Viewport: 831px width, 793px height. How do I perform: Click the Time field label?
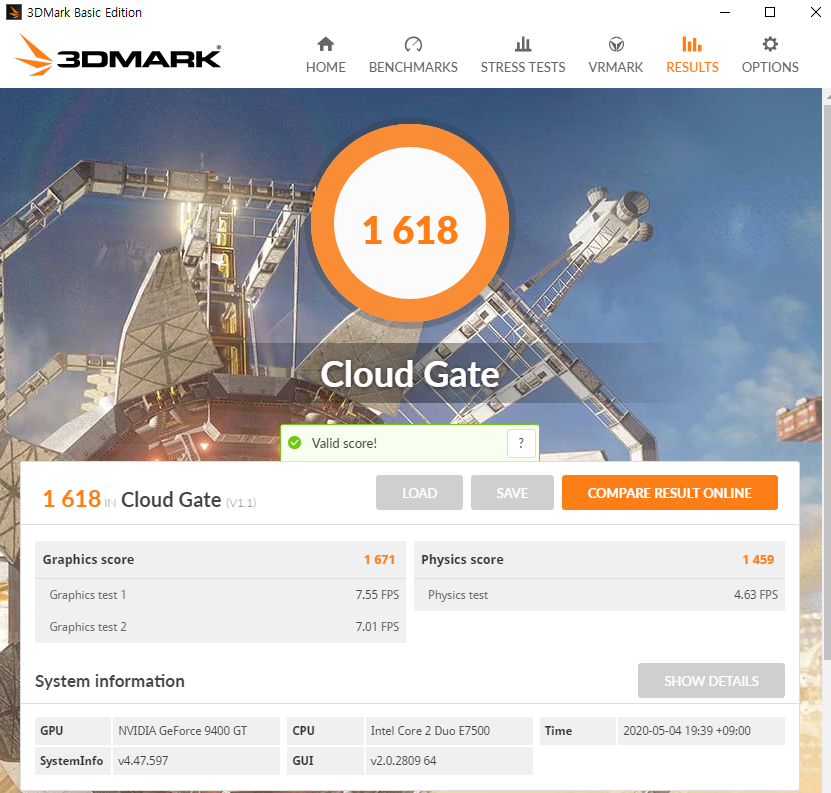click(x=558, y=730)
